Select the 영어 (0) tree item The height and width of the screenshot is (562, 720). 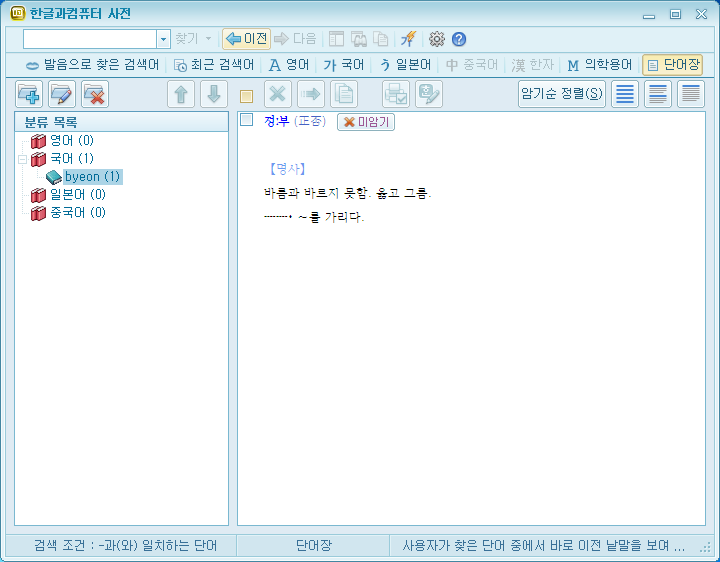72,140
